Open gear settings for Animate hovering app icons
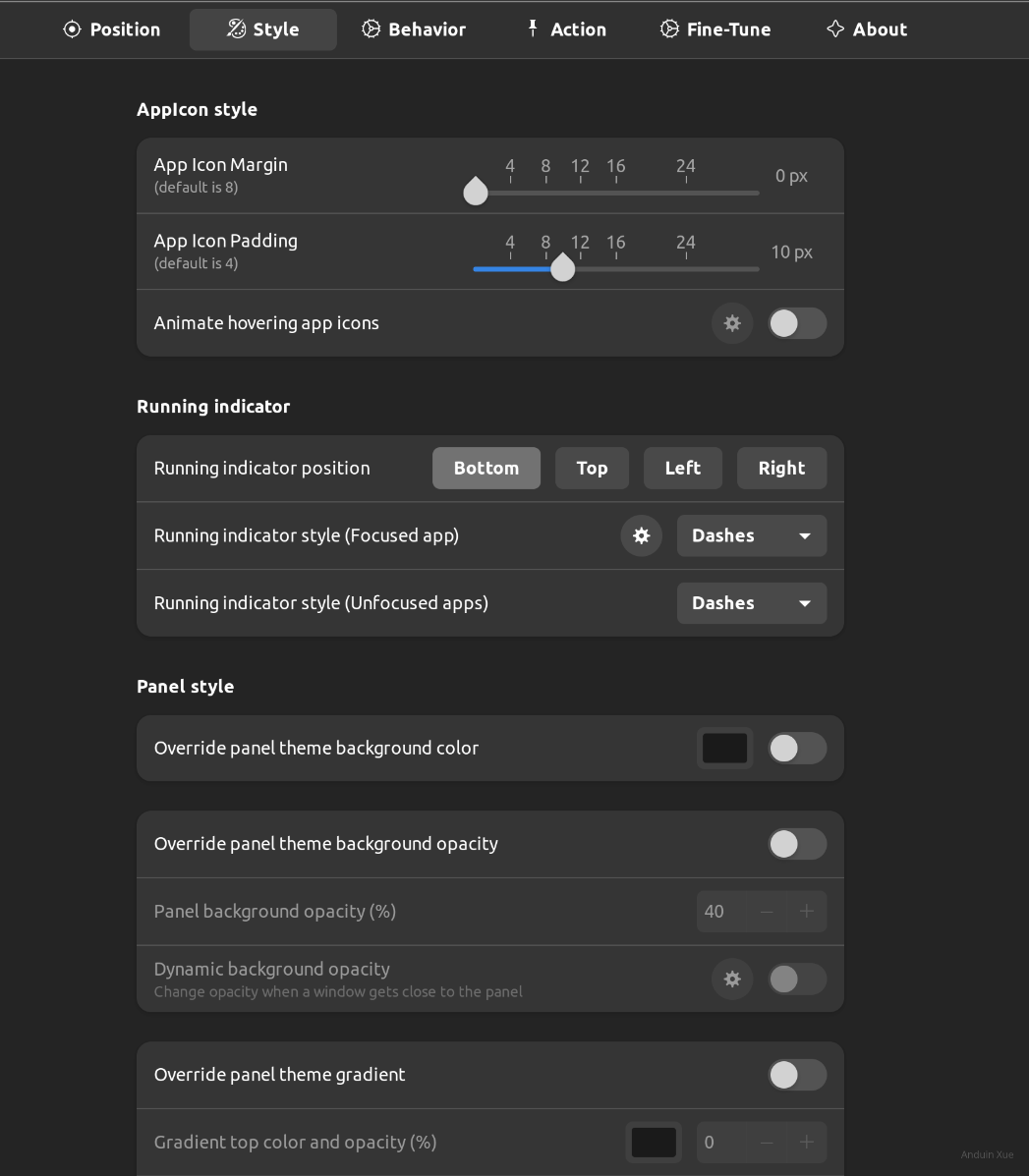The width and height of the screenshot is (1029, 1176). [732, 323]
